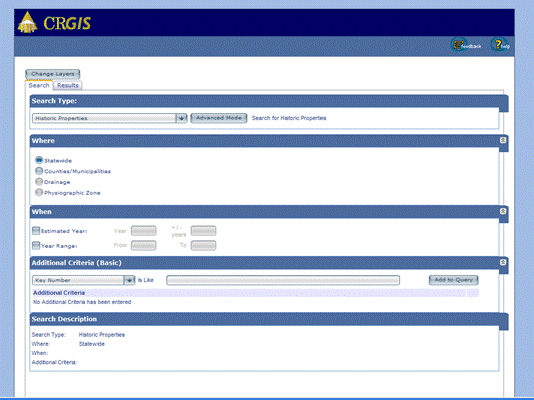Open the Key Number criteria dropdown

point(84,280)
